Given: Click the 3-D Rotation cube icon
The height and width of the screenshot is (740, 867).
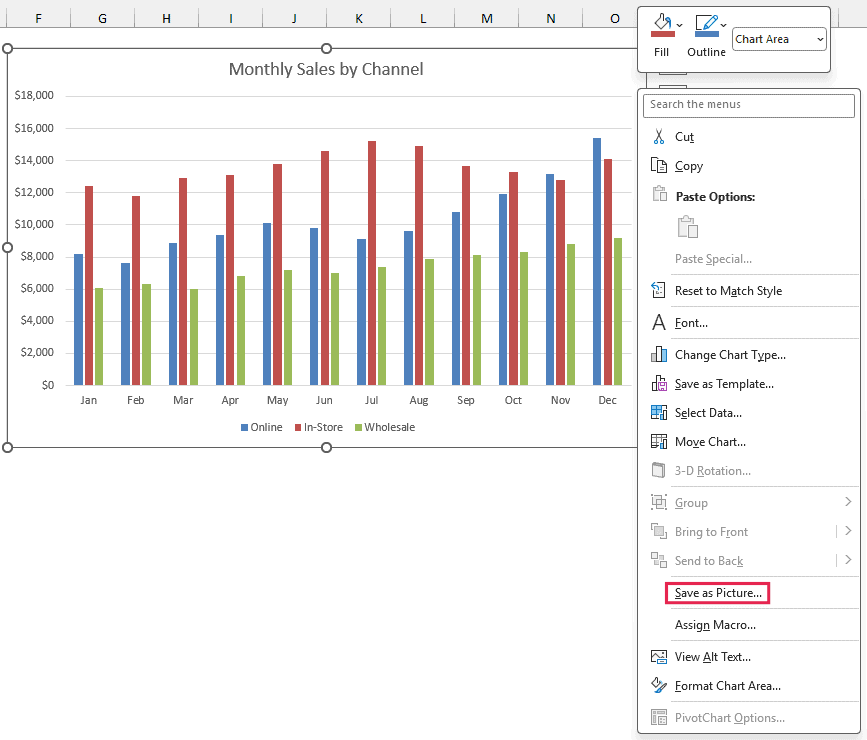Looking at the screenshot, I should (x=659, y=470).
